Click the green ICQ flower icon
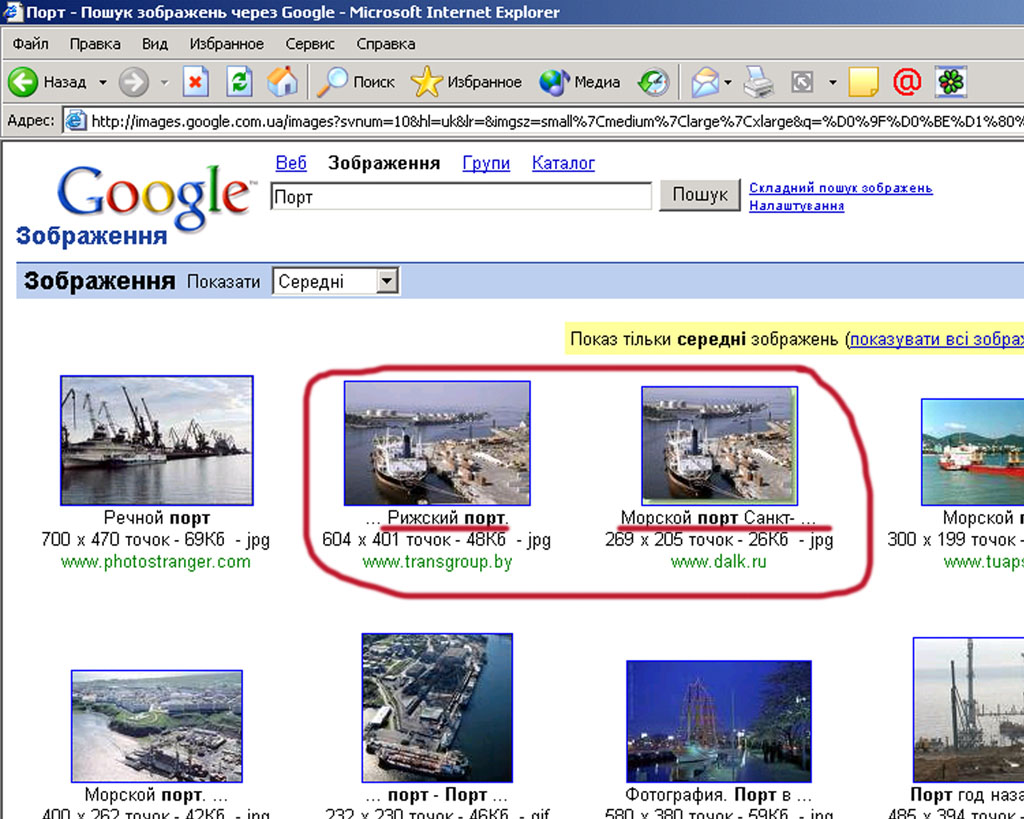The width and height of the screenshot is (1024, 819). point(950,82)
